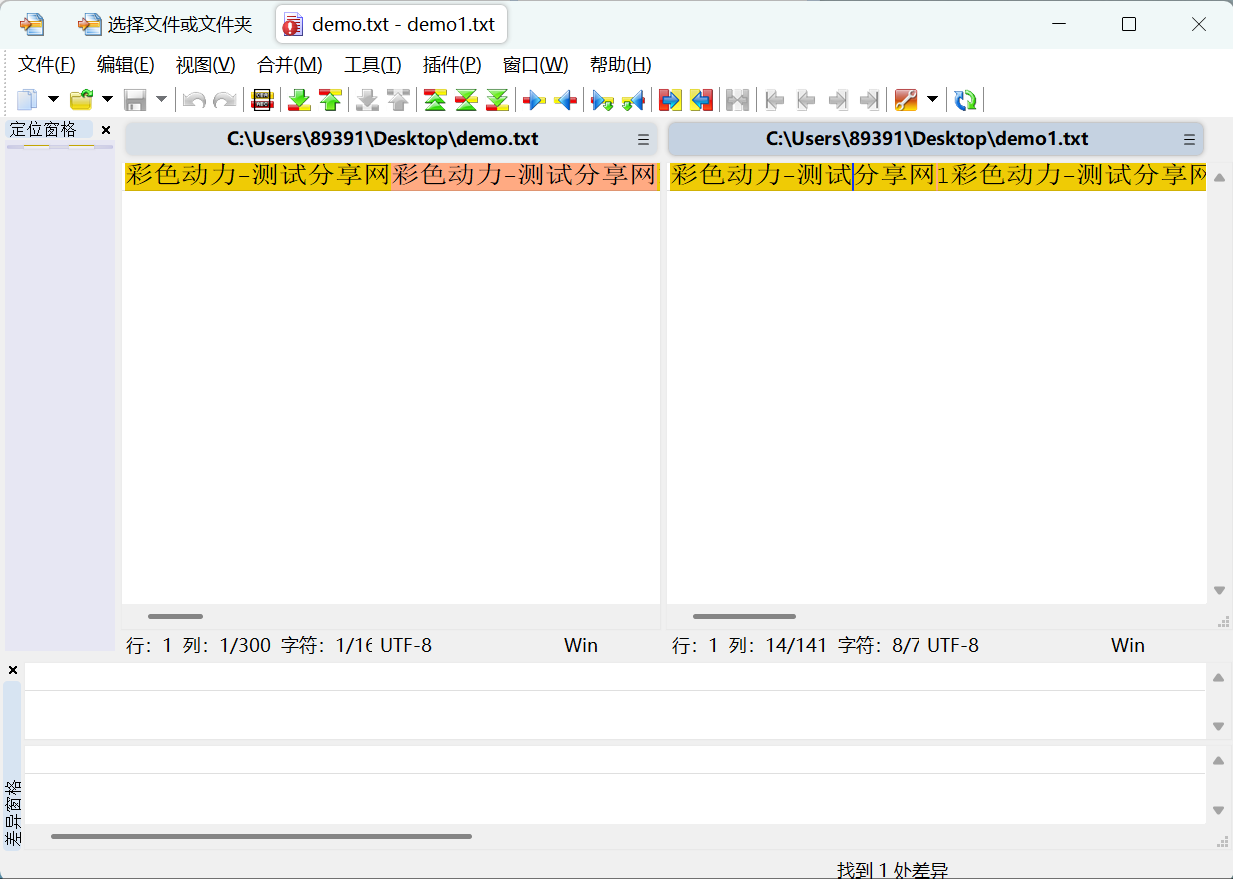Viewport: 1233px width, 879px height.
Task: Open WinMerge options via the wrench icon
Action: (x=907, y=99)
